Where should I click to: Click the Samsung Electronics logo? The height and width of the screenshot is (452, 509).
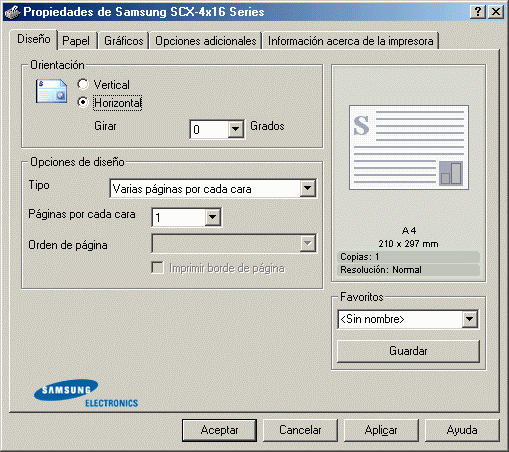[x=86, y=394]
